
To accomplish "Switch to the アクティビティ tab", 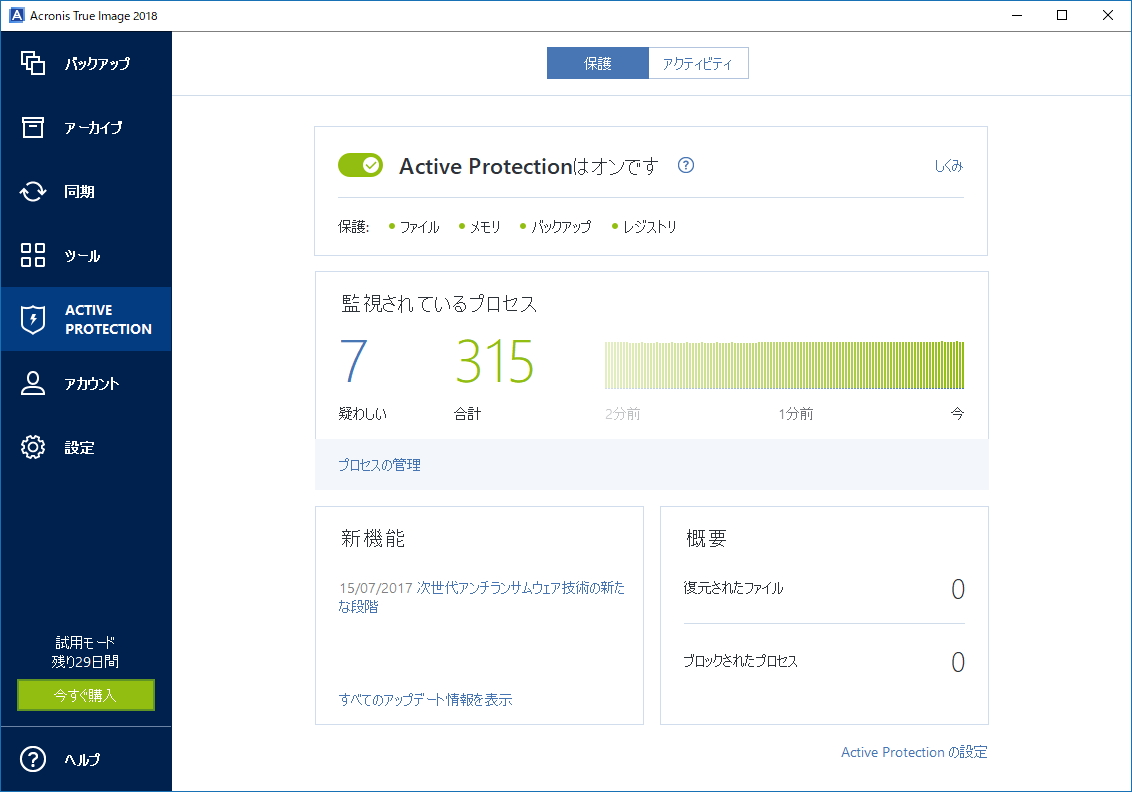I will (x=699, y=62).
